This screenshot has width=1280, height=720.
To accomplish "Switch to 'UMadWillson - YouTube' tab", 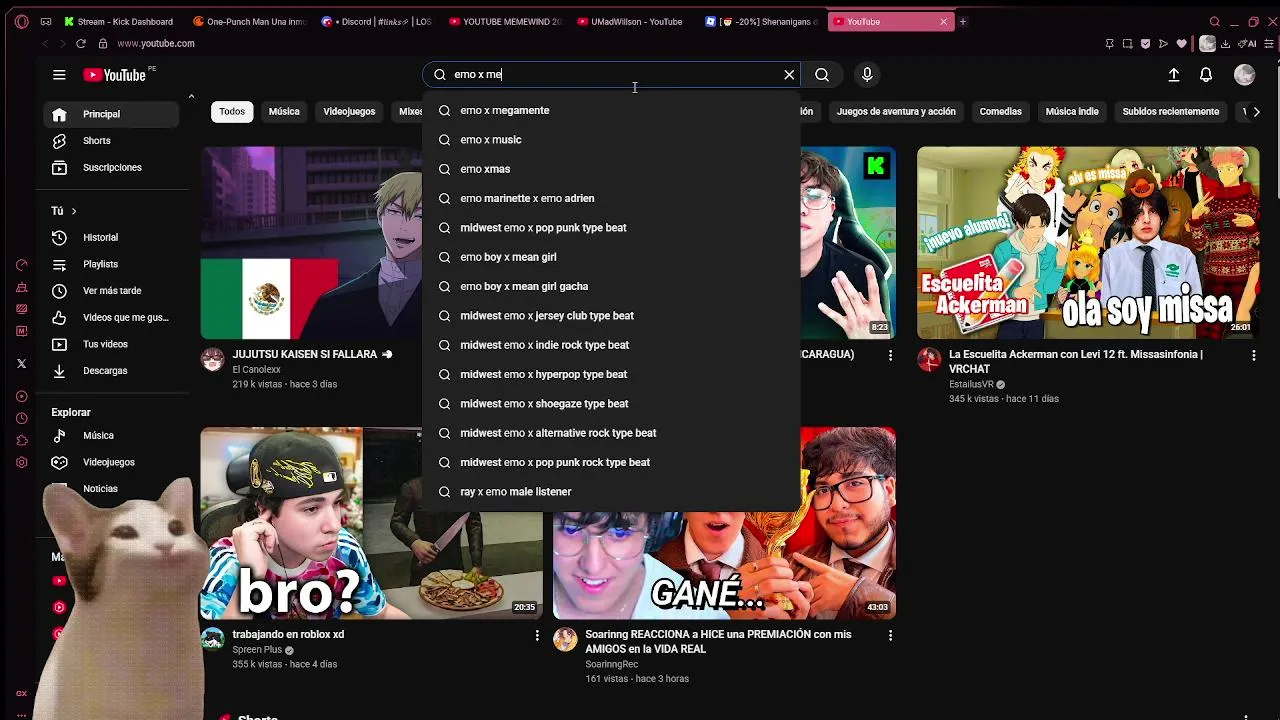I will pos(634,21).
